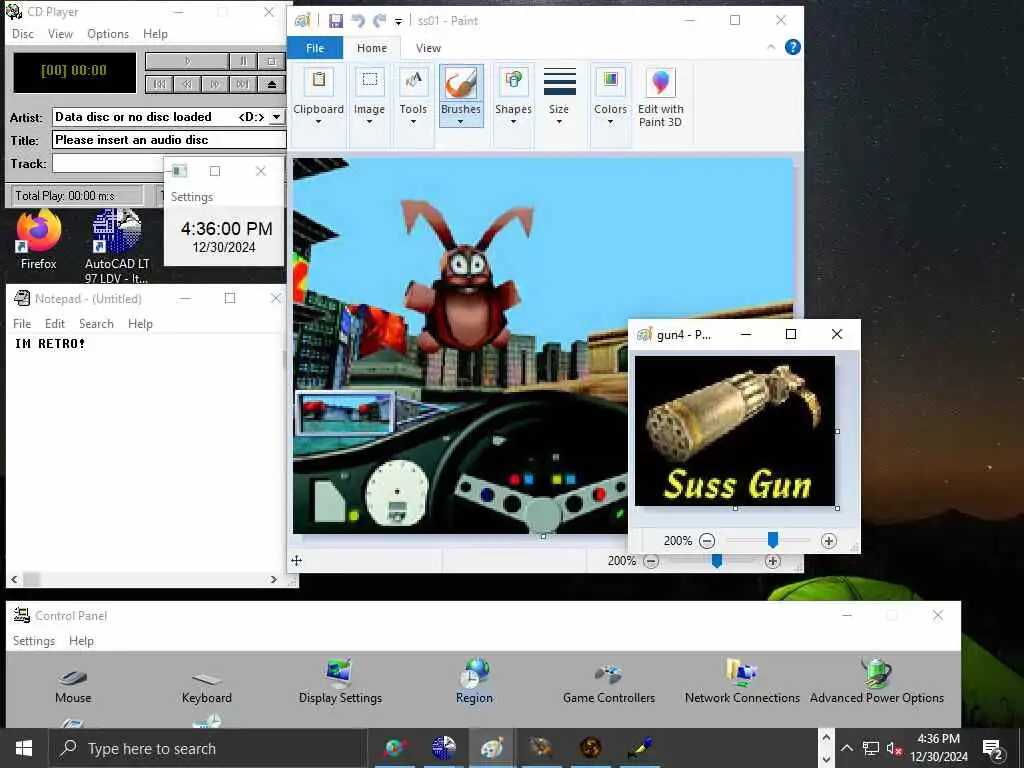The width and height of the screenshot is (1024, 768).
Task: Expand the Image group dropdown in Paint
Action: 369,121
